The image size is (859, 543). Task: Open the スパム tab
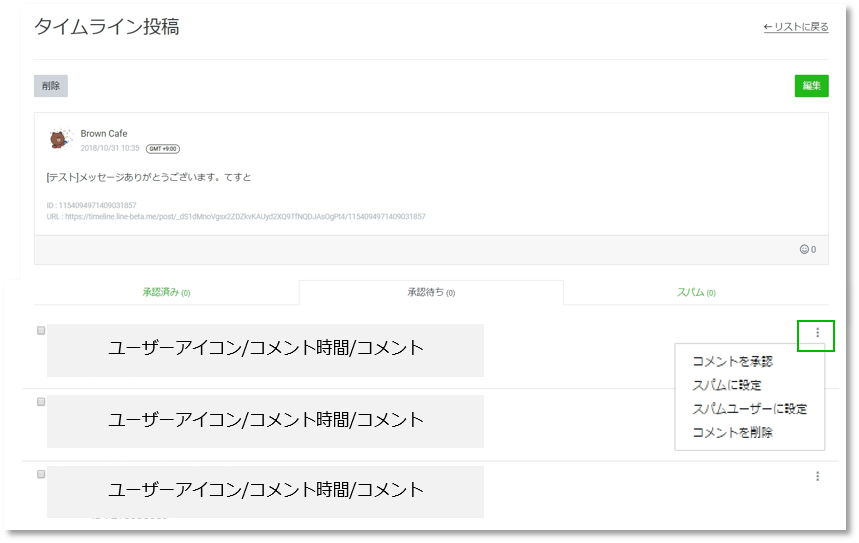pos(696,293)
